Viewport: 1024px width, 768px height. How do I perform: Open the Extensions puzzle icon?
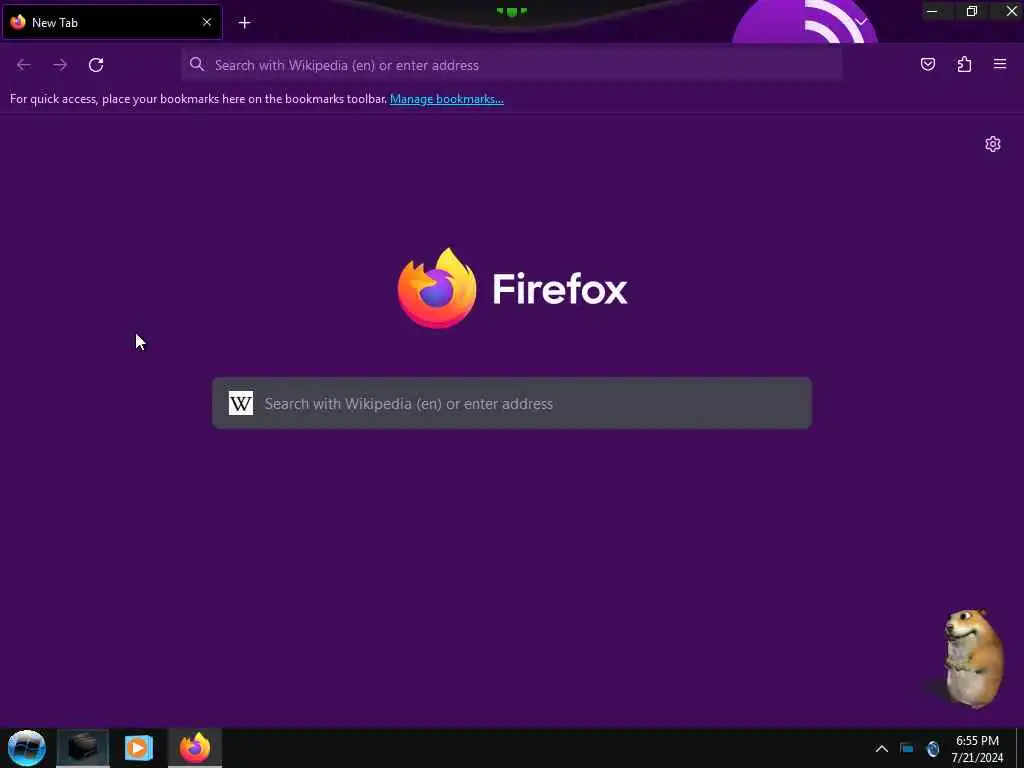[x=964, y=64]
